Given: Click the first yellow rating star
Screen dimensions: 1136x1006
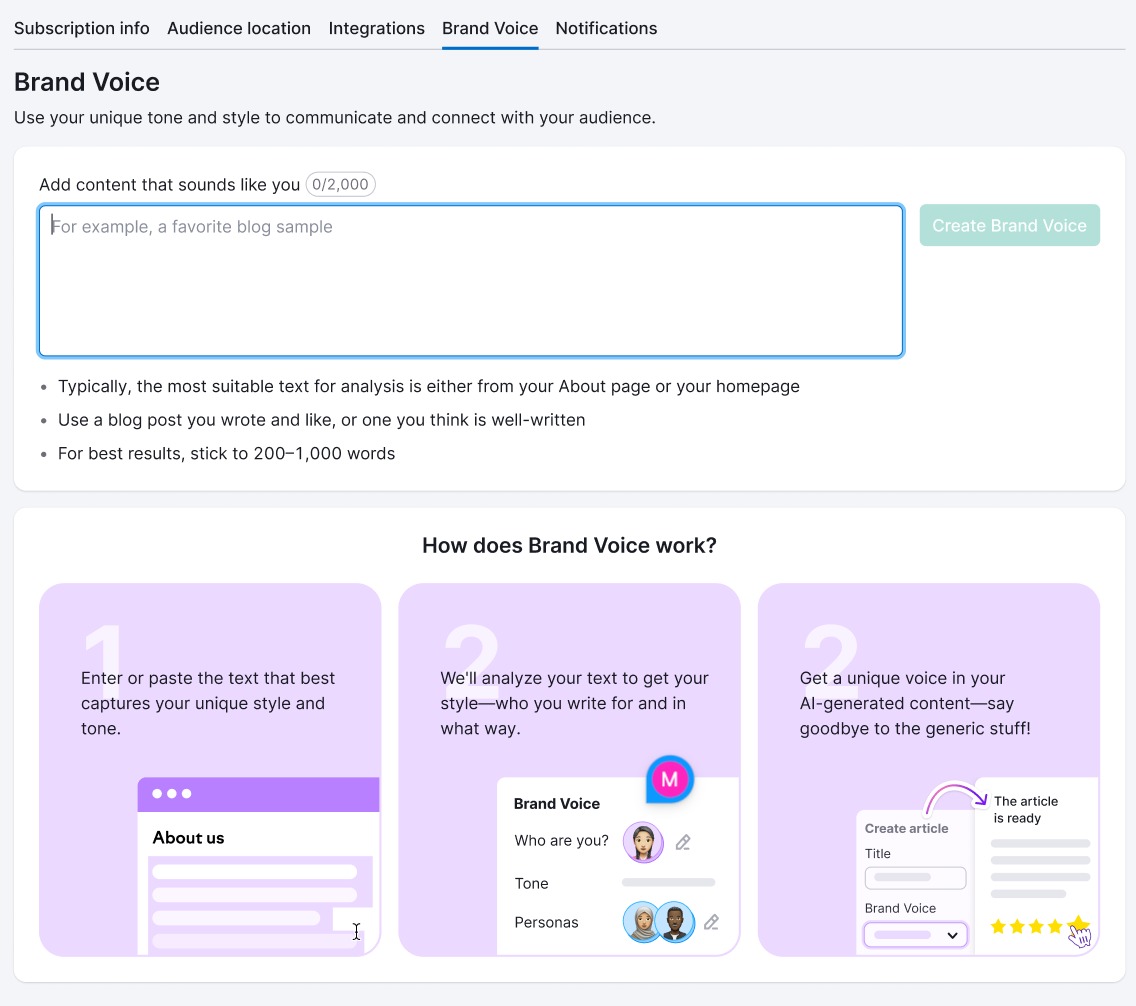Looking at the screenshot, I should coord(998,926).
